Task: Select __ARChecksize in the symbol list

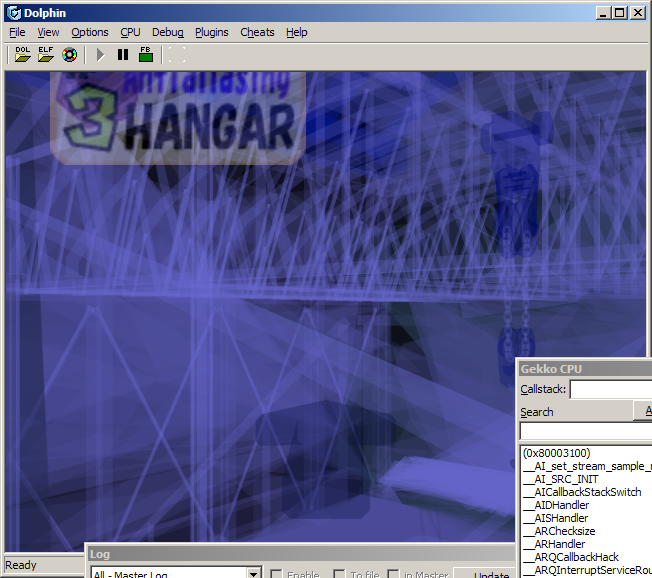Action: coord(559,531)
